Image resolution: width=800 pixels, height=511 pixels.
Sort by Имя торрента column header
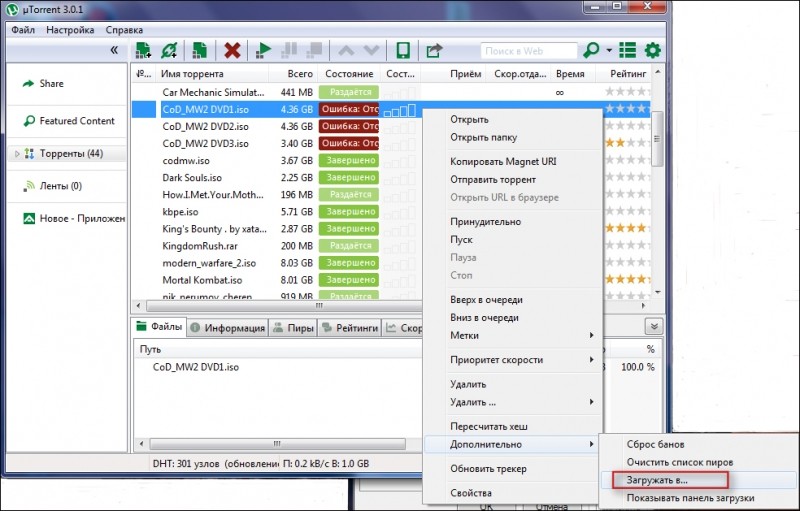coord(192,74)
